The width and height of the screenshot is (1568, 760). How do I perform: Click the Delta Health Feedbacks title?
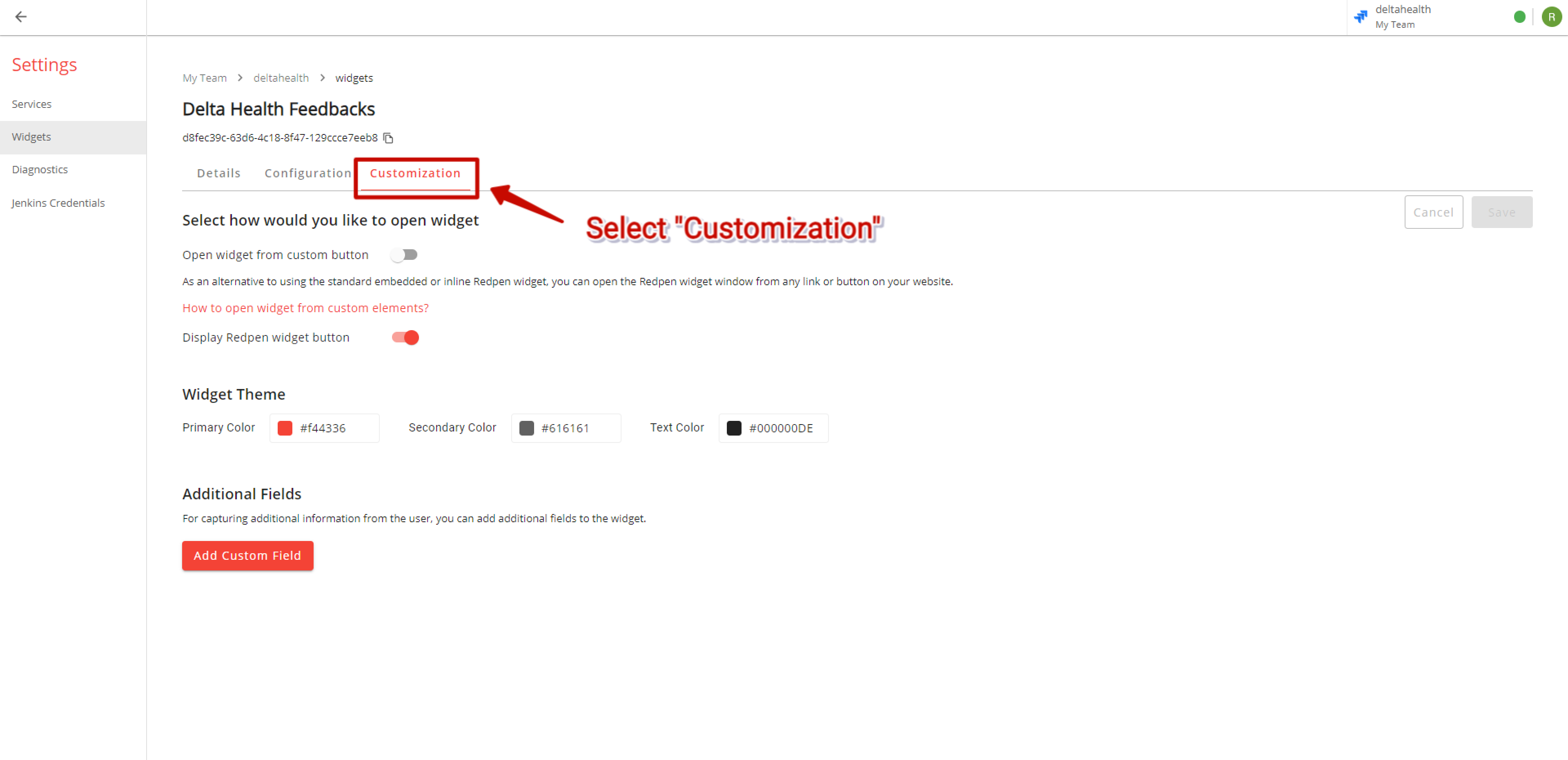(278, 109)
